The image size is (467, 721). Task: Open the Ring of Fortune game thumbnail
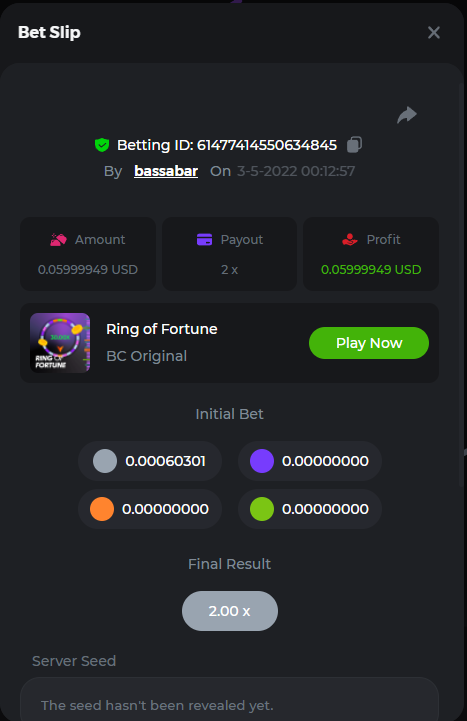tap(60, 343)
